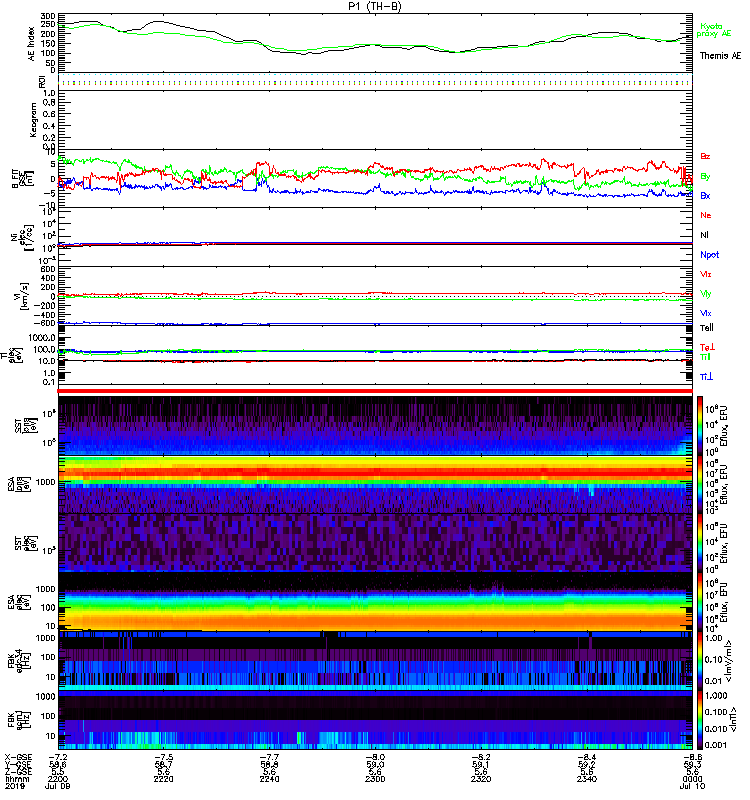Click the -8.0 X-GSE position value
The image size is (750, 800).
[x=375, y=757]
